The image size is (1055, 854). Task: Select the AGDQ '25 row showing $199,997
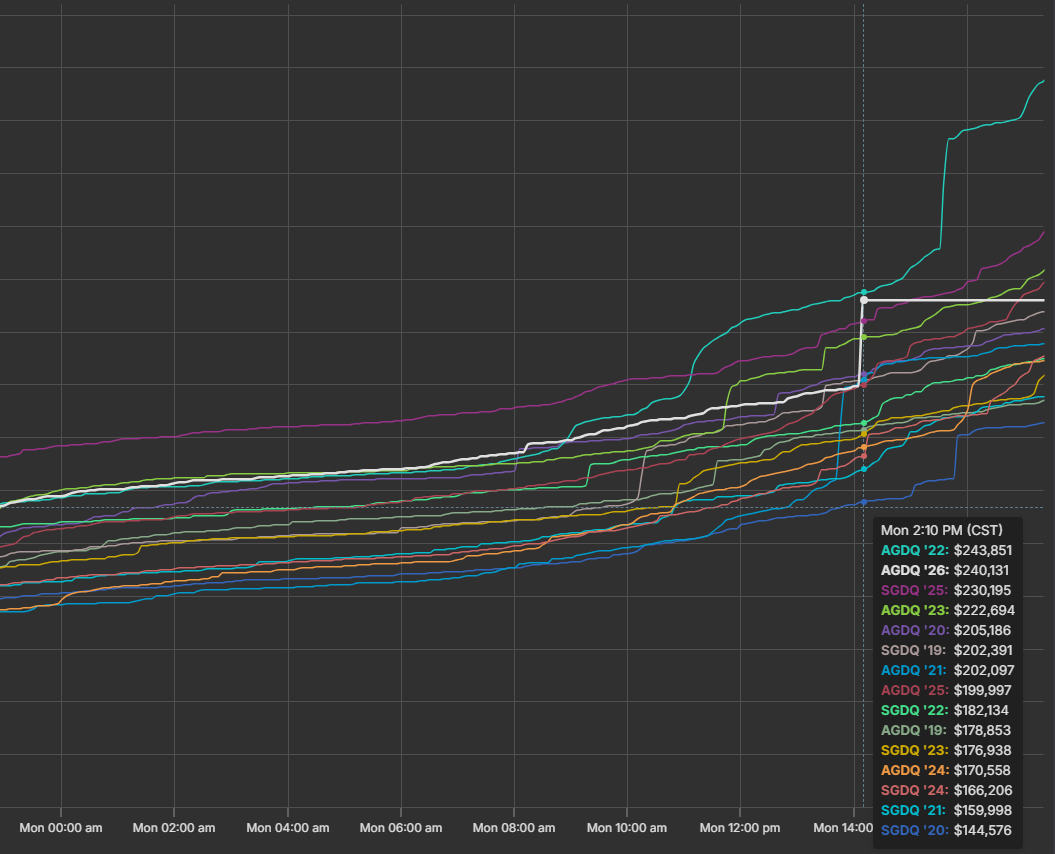pyautogui.click(x=946, y=690)
